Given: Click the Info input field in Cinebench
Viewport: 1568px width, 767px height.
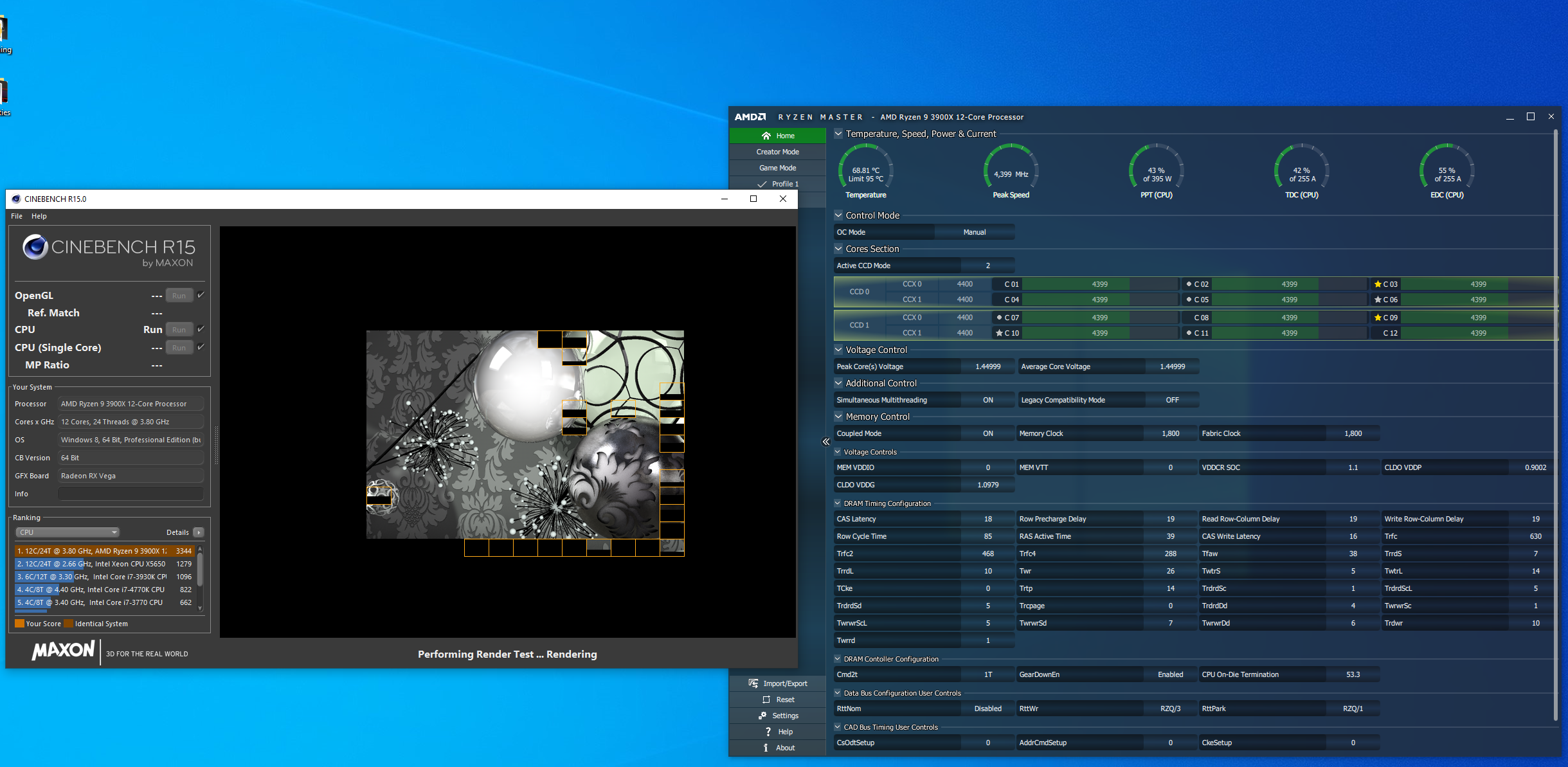Looking at the screenshot, I should (131, 494).
